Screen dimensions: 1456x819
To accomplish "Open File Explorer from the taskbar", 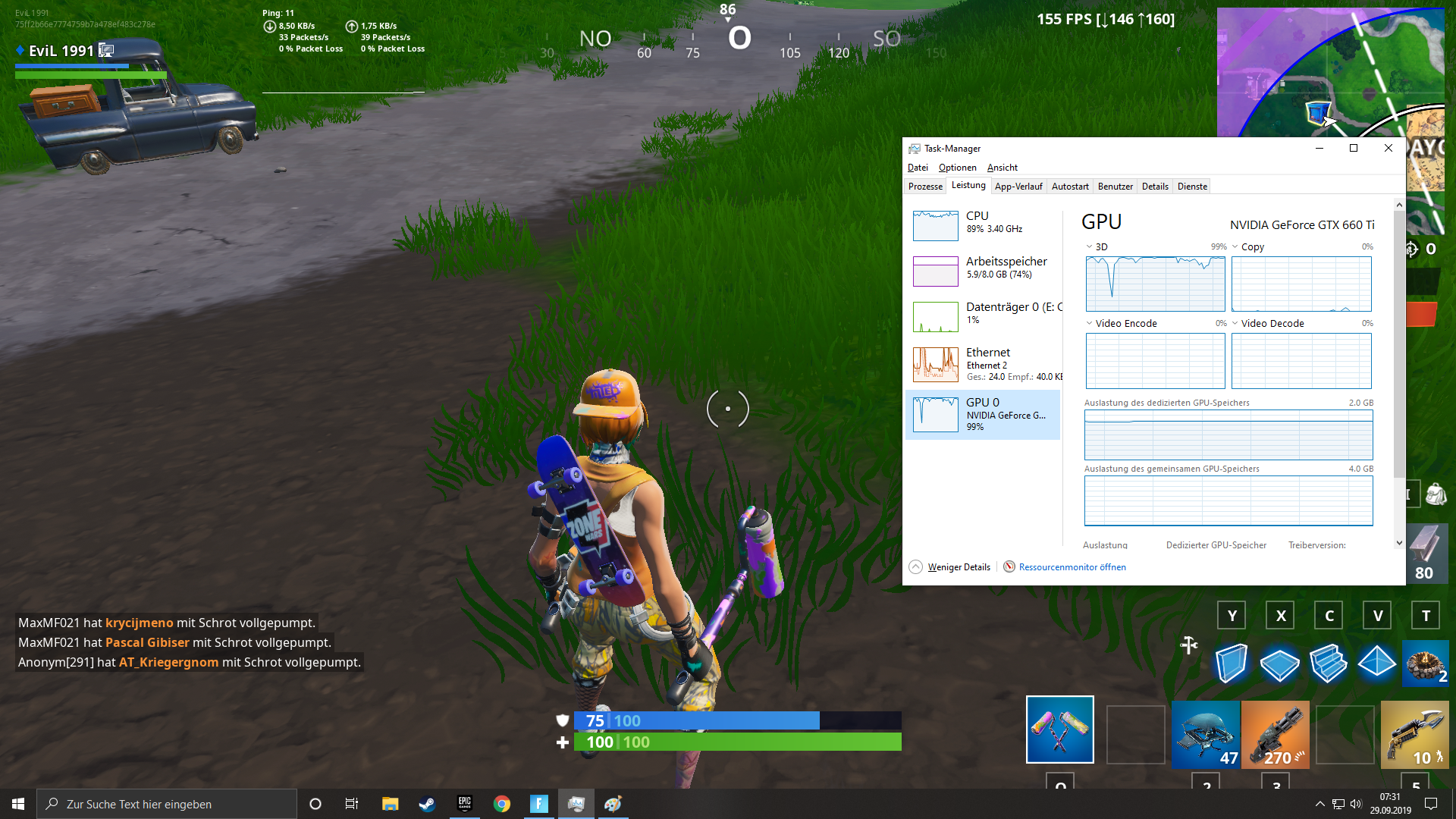I will pyautogui.click(x=390, y=804).
